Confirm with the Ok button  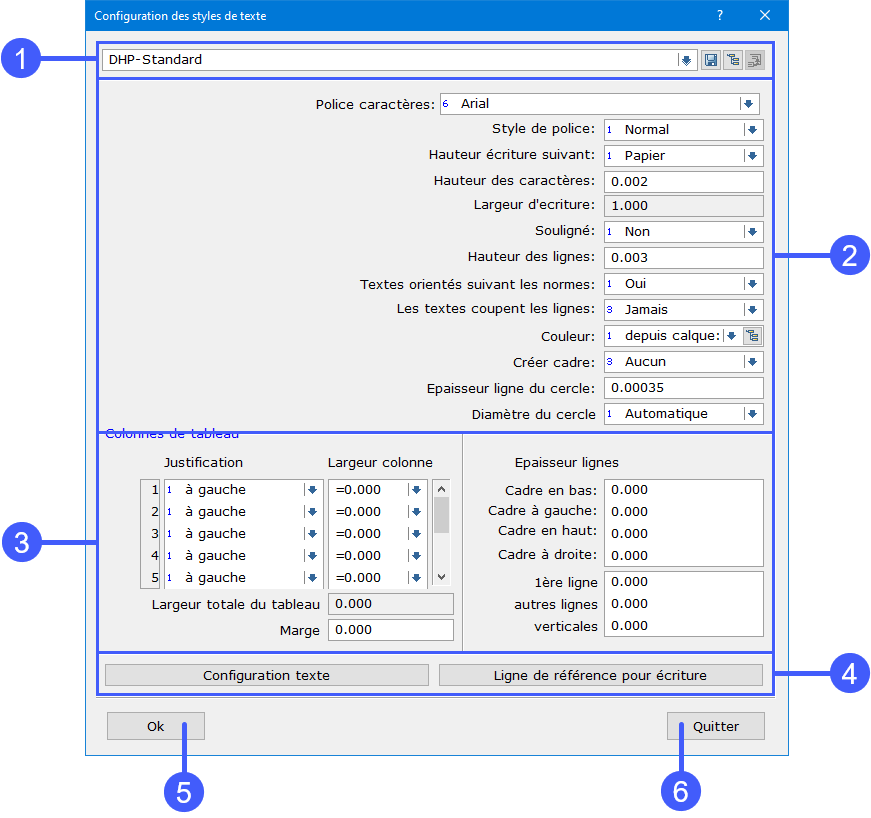155,726
